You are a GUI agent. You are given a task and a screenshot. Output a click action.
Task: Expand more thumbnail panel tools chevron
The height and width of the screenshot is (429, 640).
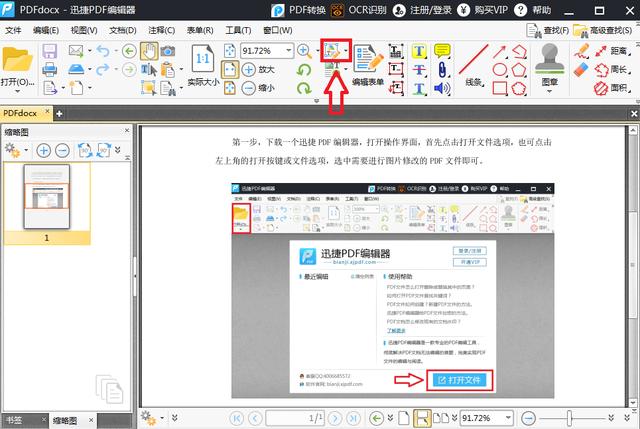tap(118, 150)
